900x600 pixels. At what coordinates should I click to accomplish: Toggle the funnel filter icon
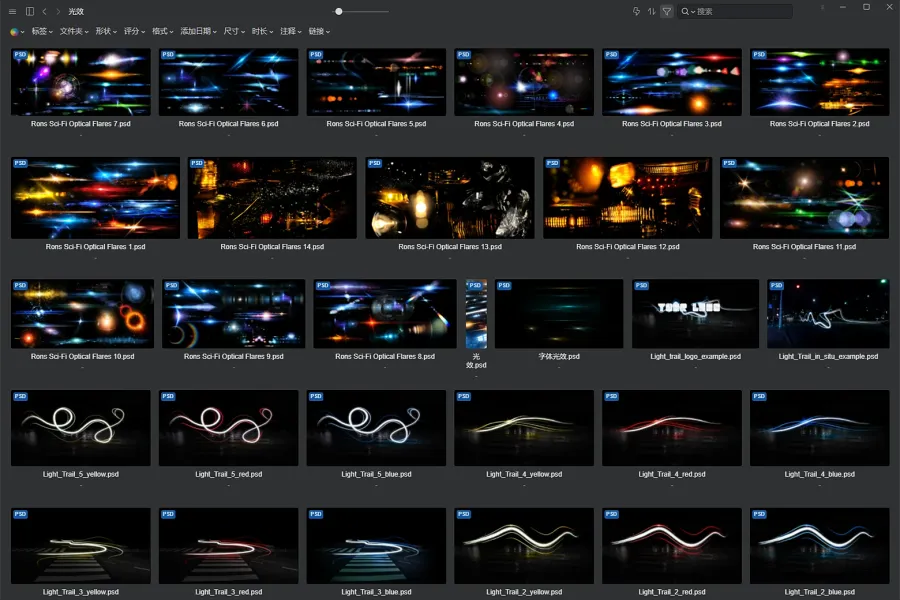[666, 11]
